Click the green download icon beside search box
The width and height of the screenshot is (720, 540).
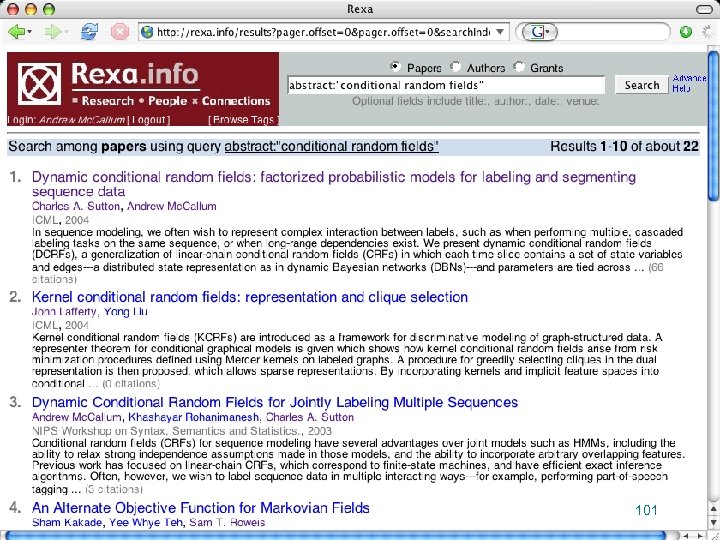(x=686, y=32)
